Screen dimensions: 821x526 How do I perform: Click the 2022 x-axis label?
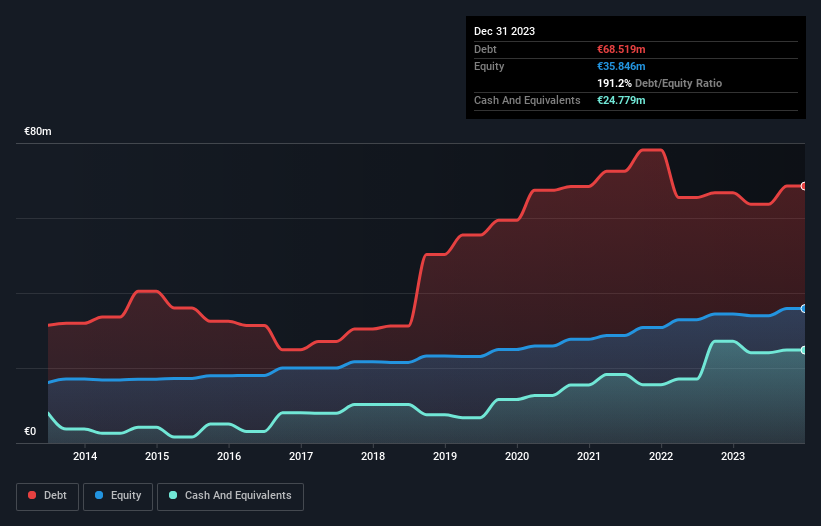(661, 456)
